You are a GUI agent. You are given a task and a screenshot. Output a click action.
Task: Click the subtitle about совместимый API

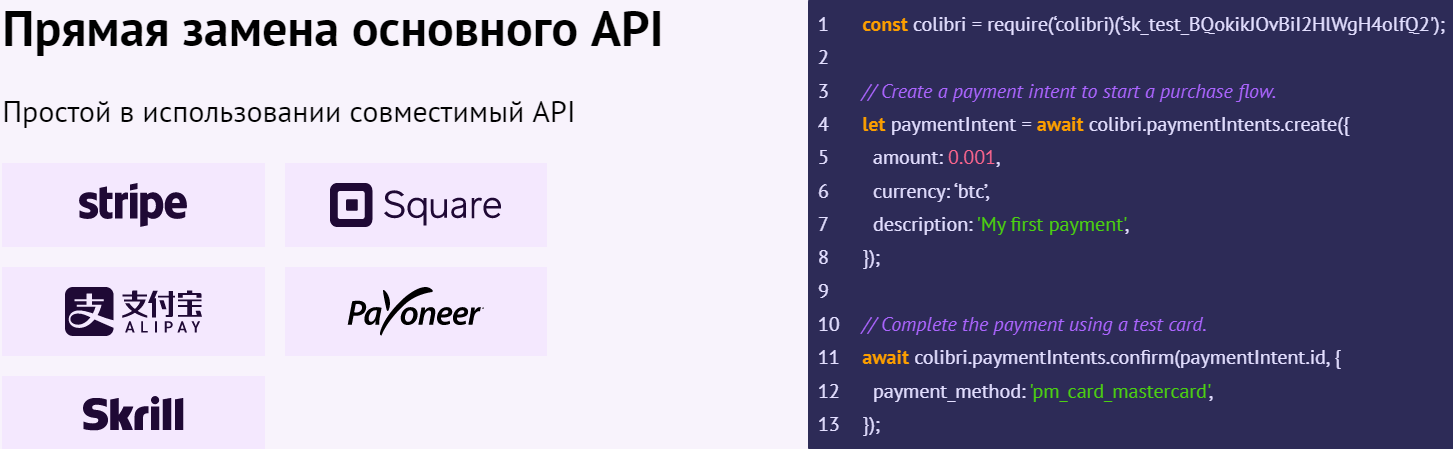tap(289, 112)
